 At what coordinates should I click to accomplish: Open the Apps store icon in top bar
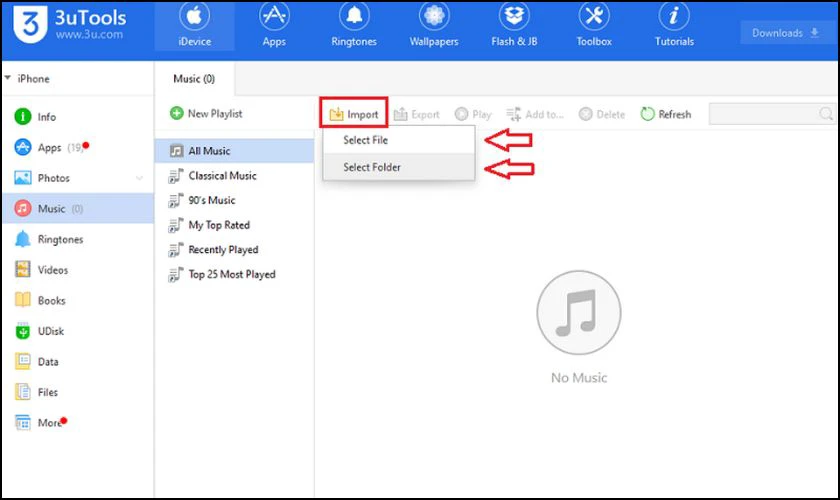pos(273,17)
